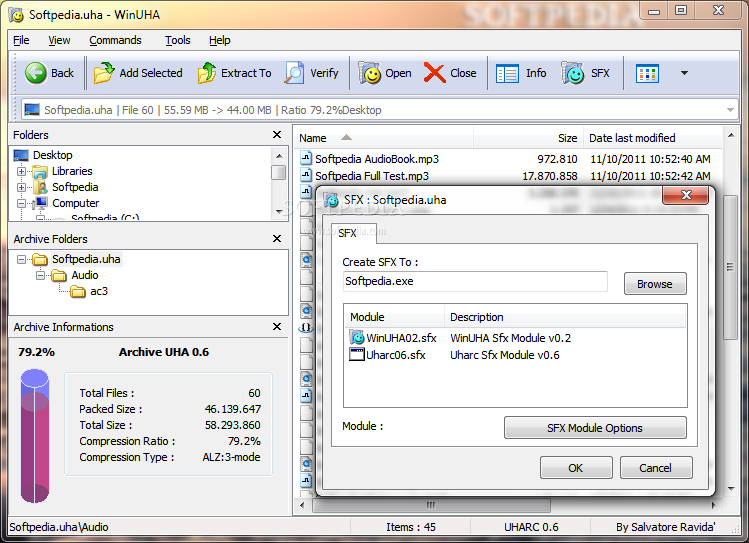The width and height of the screenshot is (749, 543).
Task: Expand the Libraries tree node
Action: (21, 171)
